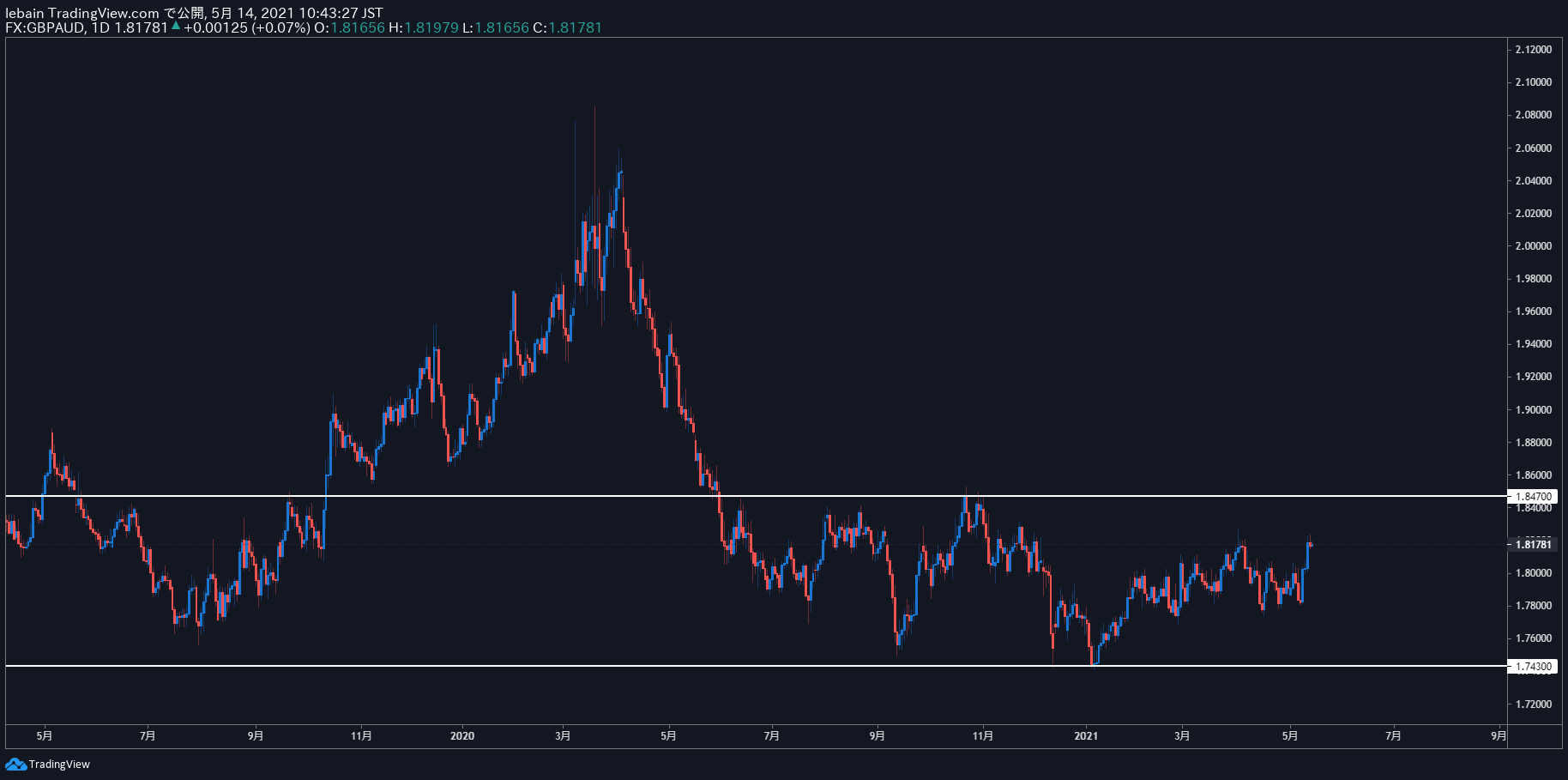
Task: Click the TradingView text at bottom left
Action: [59, 765]
